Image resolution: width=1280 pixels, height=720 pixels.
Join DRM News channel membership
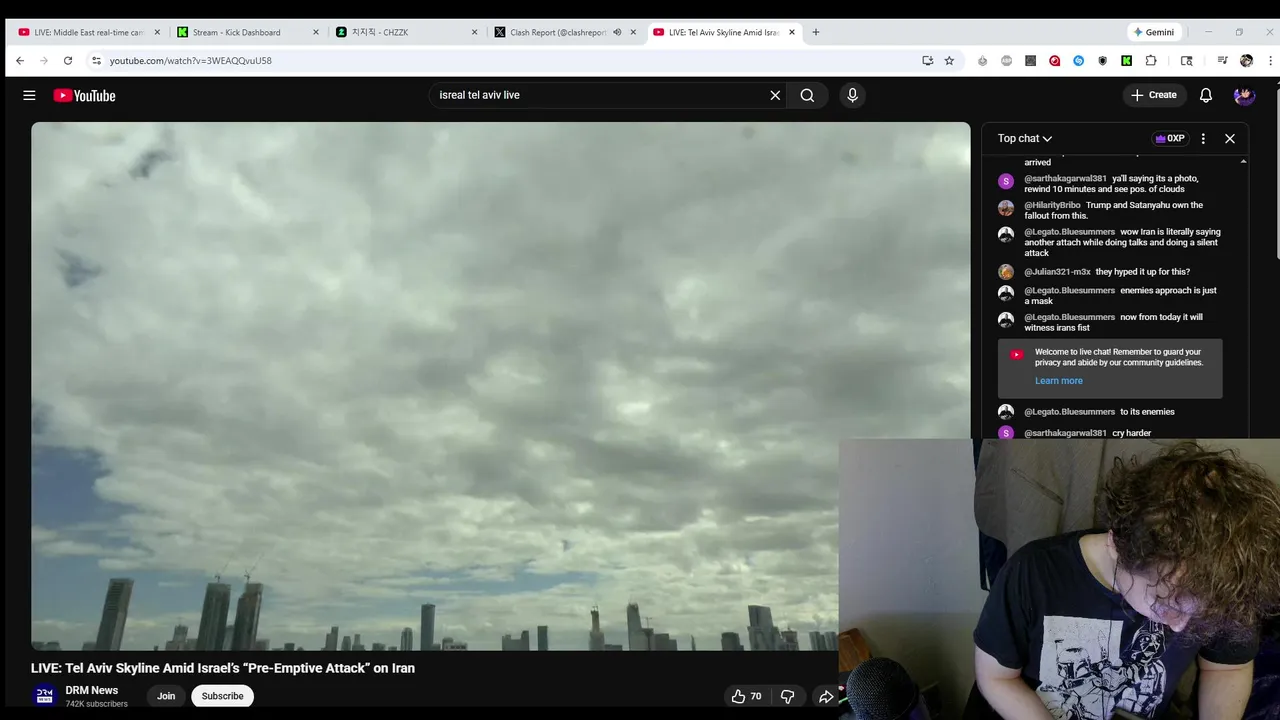[x=166, y=696]
